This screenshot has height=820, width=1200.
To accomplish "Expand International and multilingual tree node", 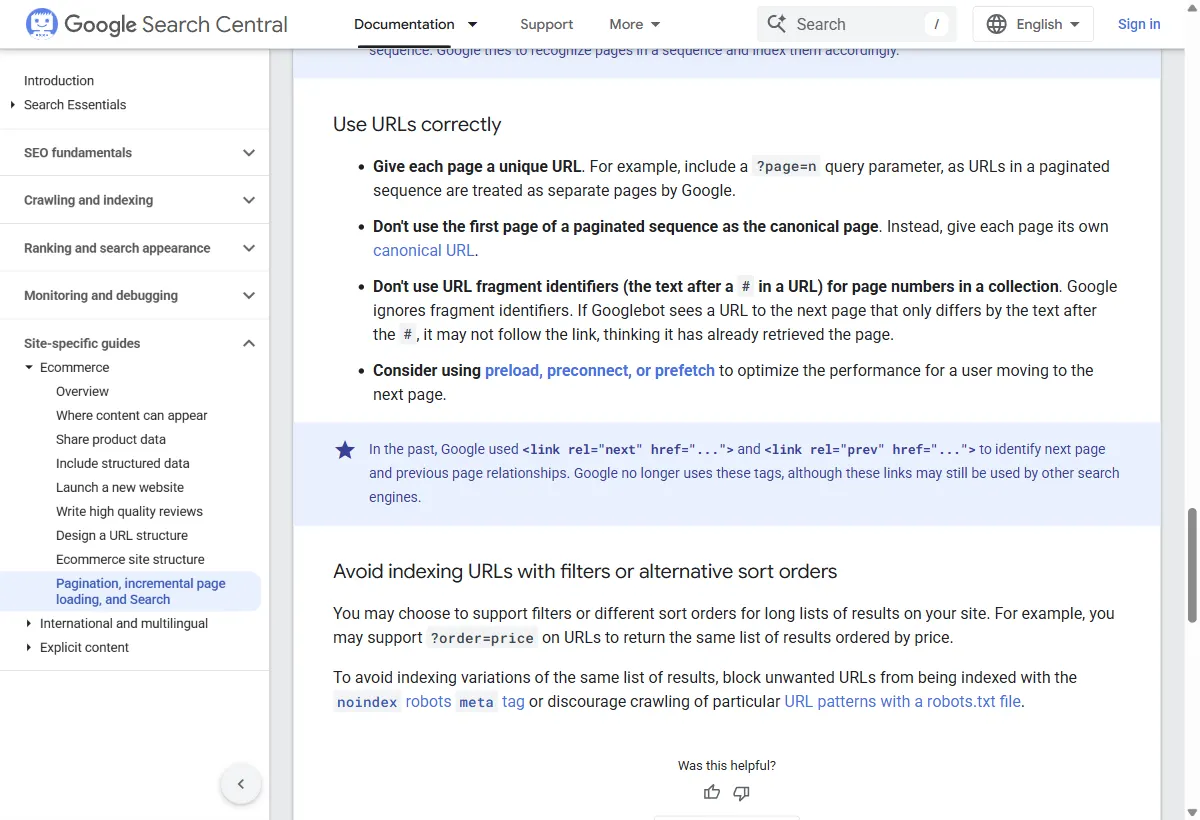I will pos(29,624).
